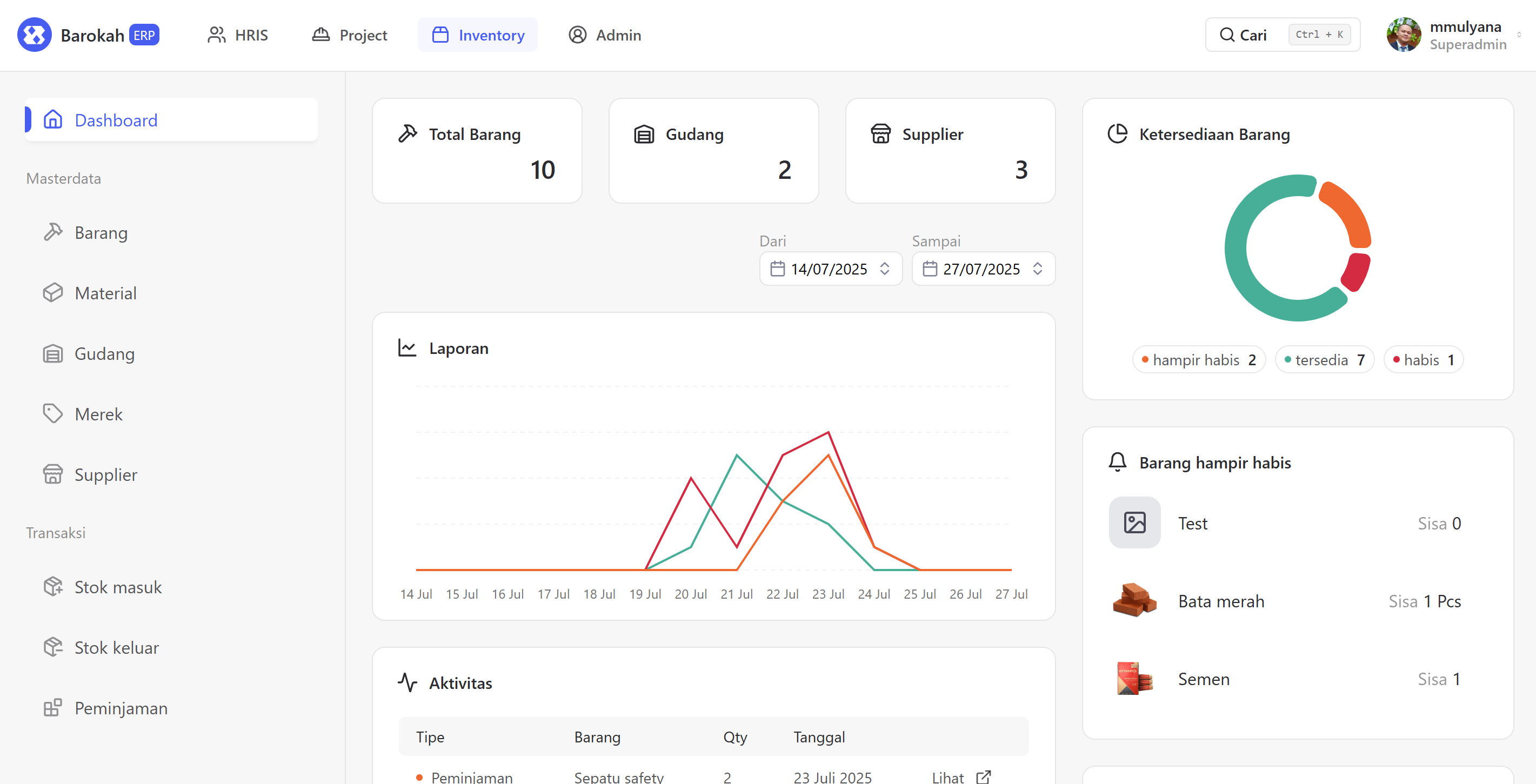Viewport: 1536px width, 784px height.
Task: Click the red segment of donut chart
Action: [x=1356, y=272]
